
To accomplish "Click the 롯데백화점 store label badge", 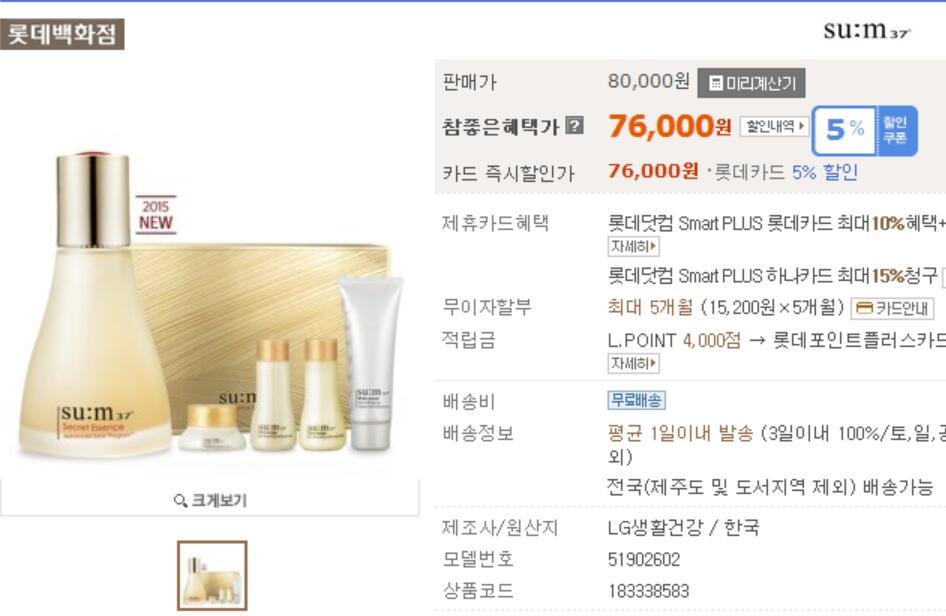I will (x=62, y=34).
